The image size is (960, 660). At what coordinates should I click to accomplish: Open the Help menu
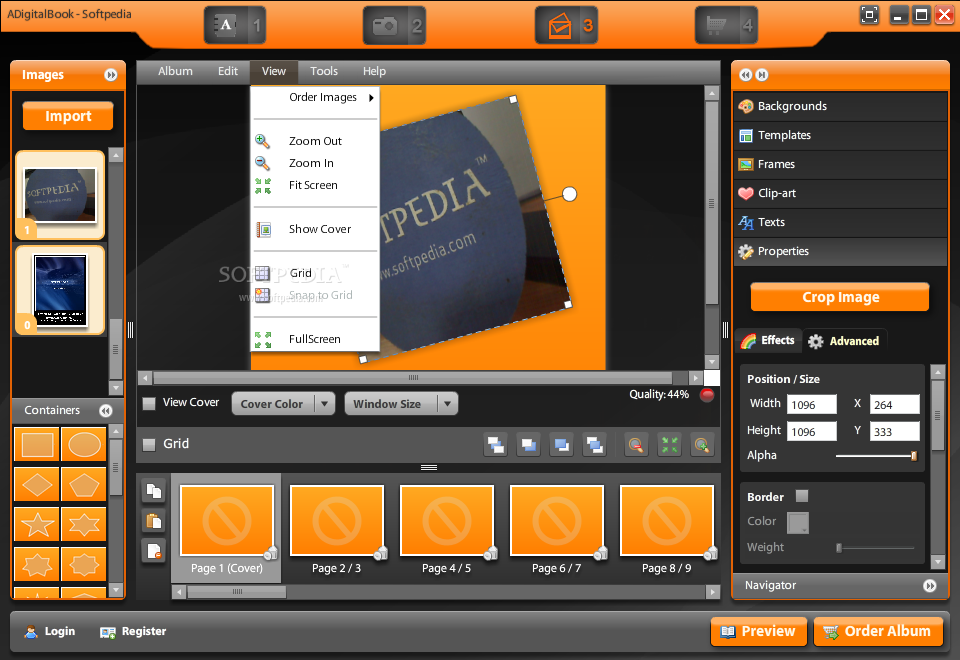tap(374, 72)
